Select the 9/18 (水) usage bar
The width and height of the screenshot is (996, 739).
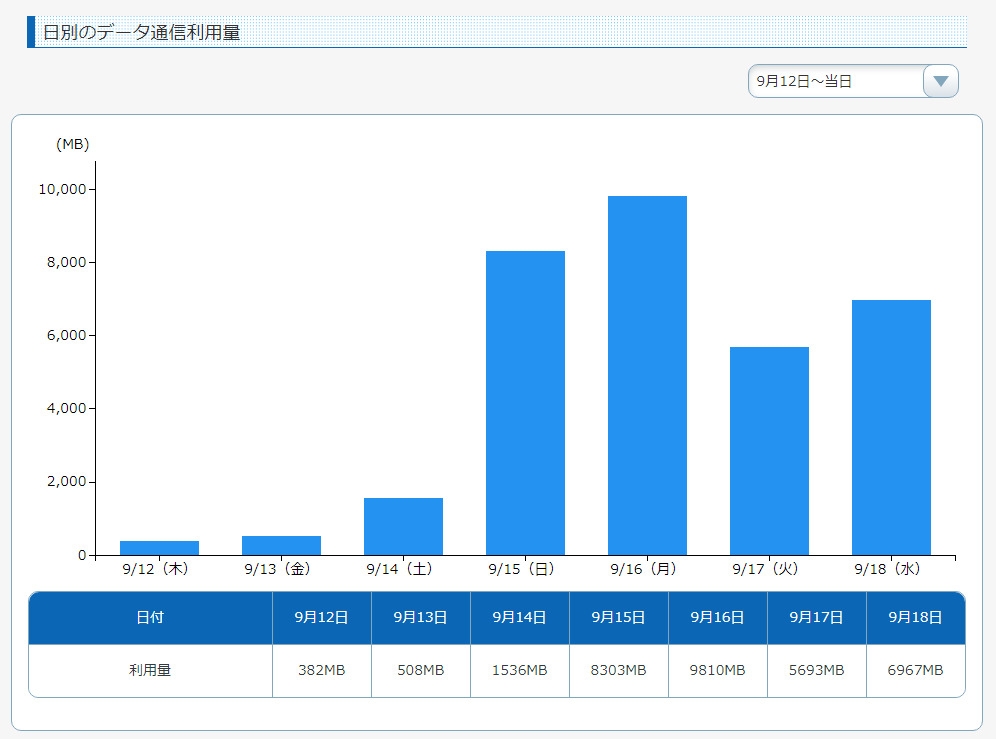tap(891, 427)
